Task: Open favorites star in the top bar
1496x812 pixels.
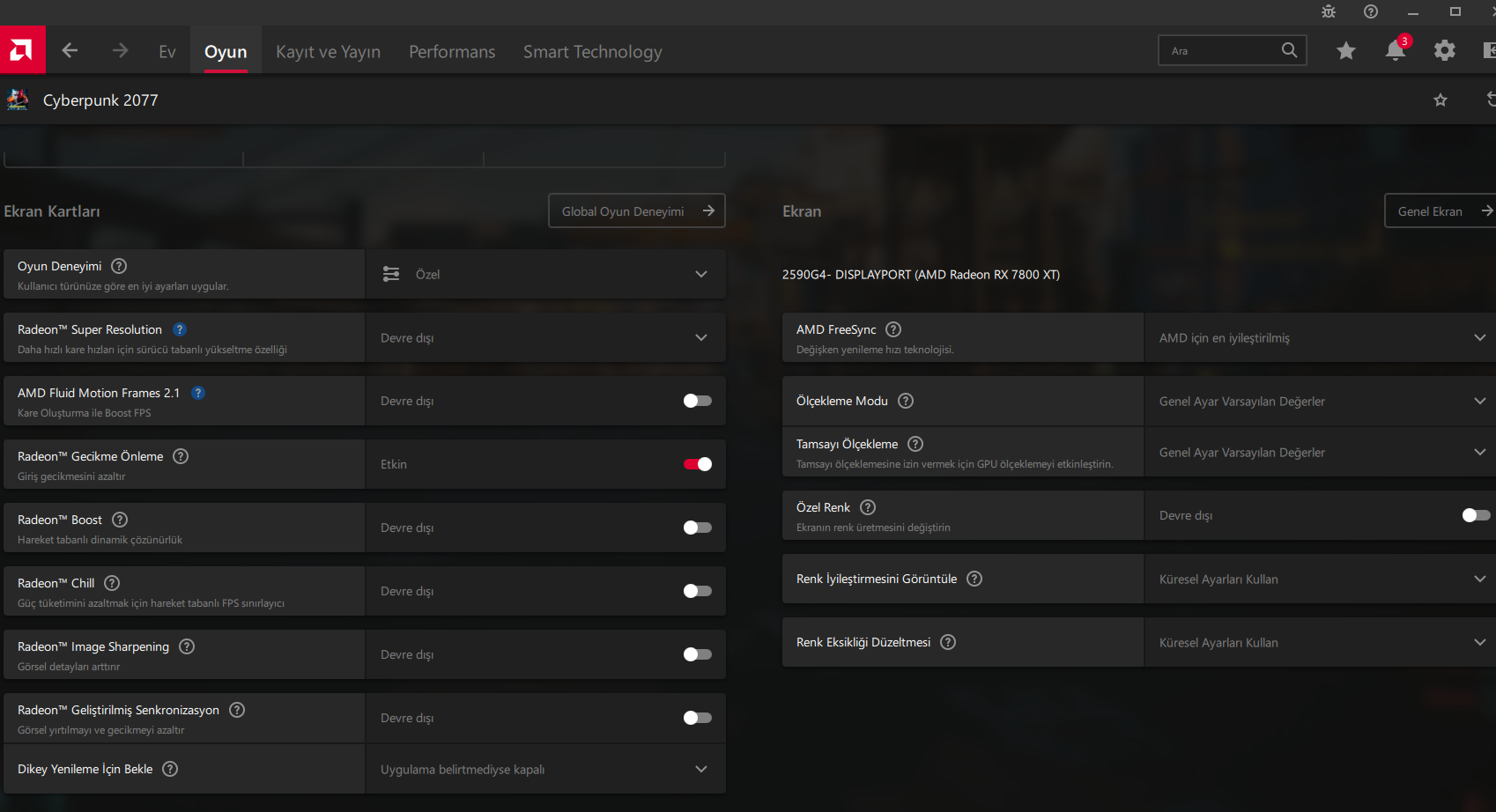Action: [1346, 51]
